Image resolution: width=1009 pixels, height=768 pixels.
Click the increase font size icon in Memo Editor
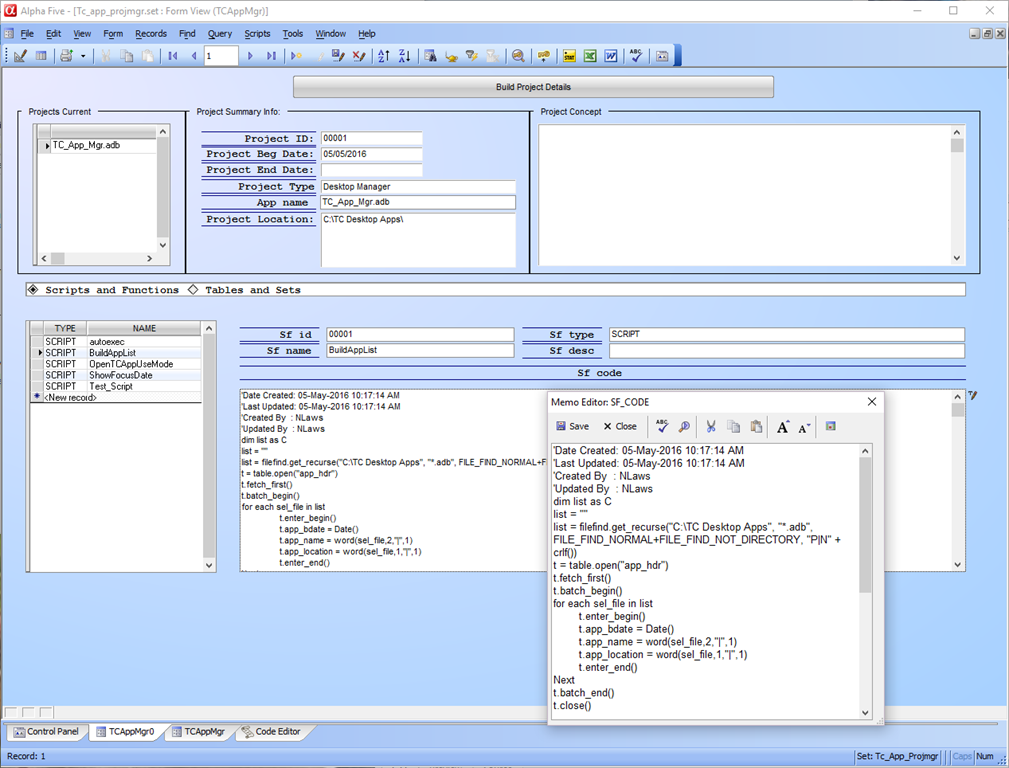click(x=783, y=427)
